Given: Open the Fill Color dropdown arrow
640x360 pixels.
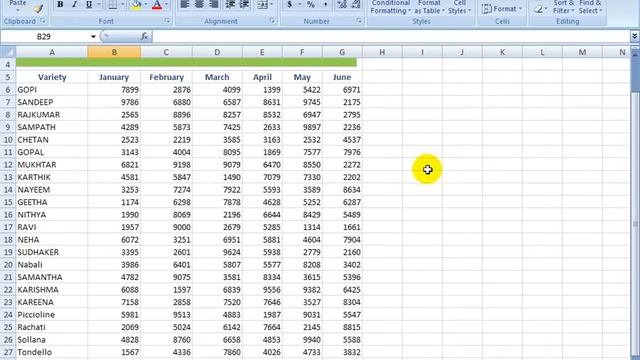Looking at the screenshot, I should click(146, 4).
